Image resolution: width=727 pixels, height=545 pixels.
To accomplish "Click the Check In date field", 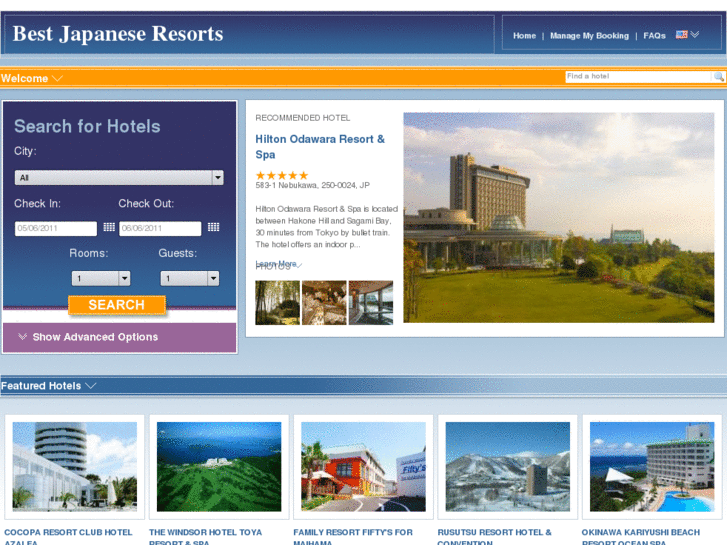I will pyautogui.click(x=56, y=228).
